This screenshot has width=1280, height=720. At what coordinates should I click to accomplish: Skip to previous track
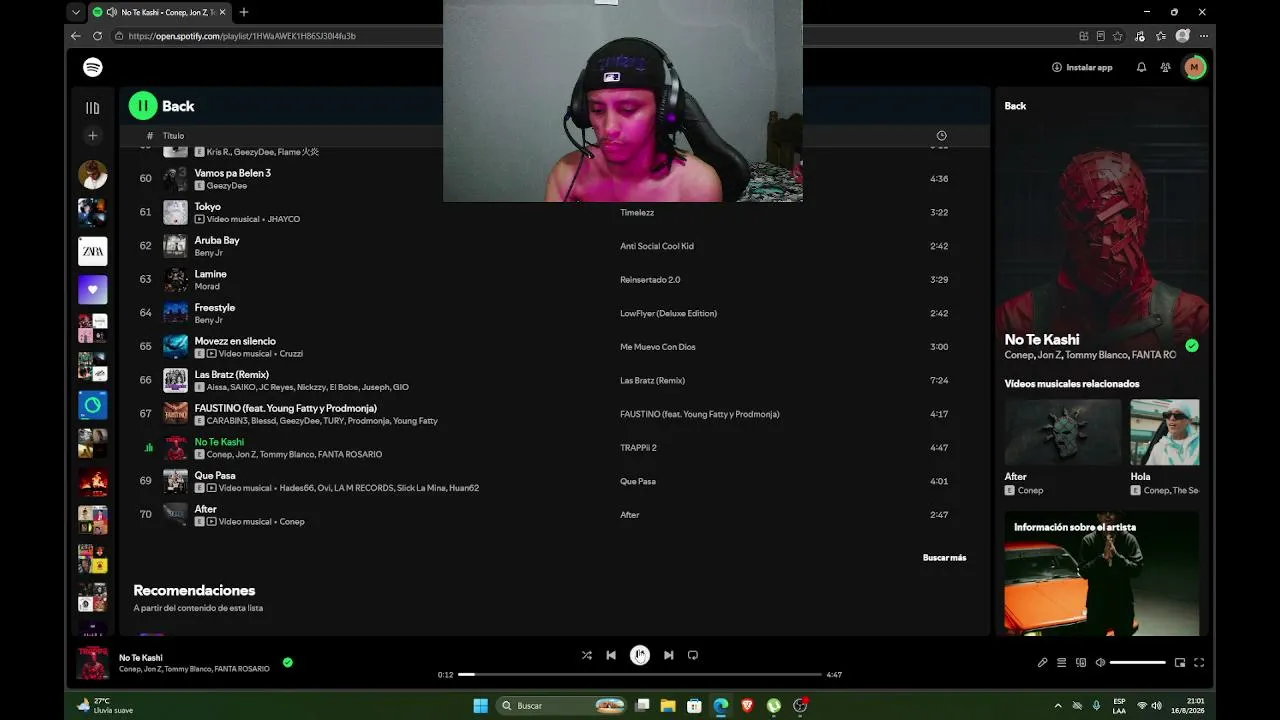[611, 655]
